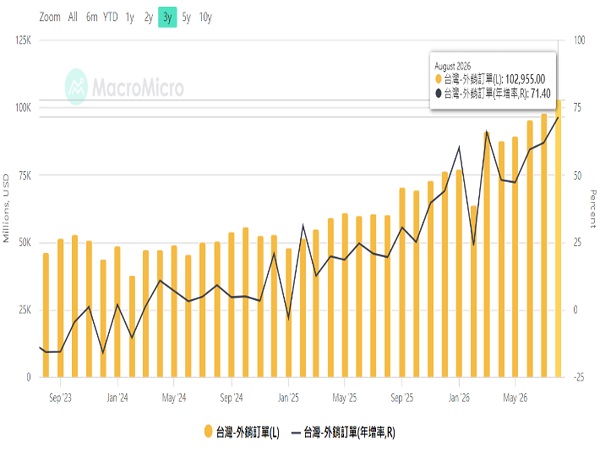The image size is (600, 450).
Task: Select the highlighted 3y zoom range
Action: (168, 17)
